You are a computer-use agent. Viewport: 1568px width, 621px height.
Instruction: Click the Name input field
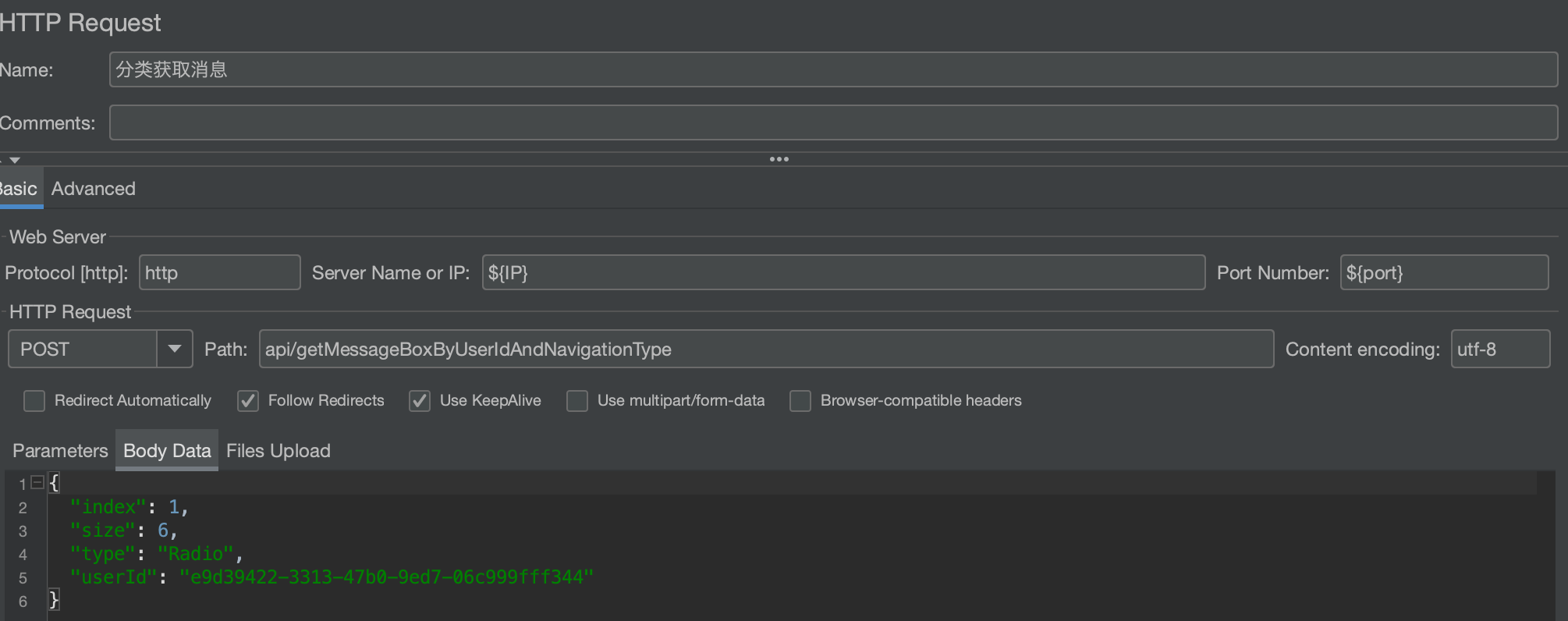[x=833, y=69]
